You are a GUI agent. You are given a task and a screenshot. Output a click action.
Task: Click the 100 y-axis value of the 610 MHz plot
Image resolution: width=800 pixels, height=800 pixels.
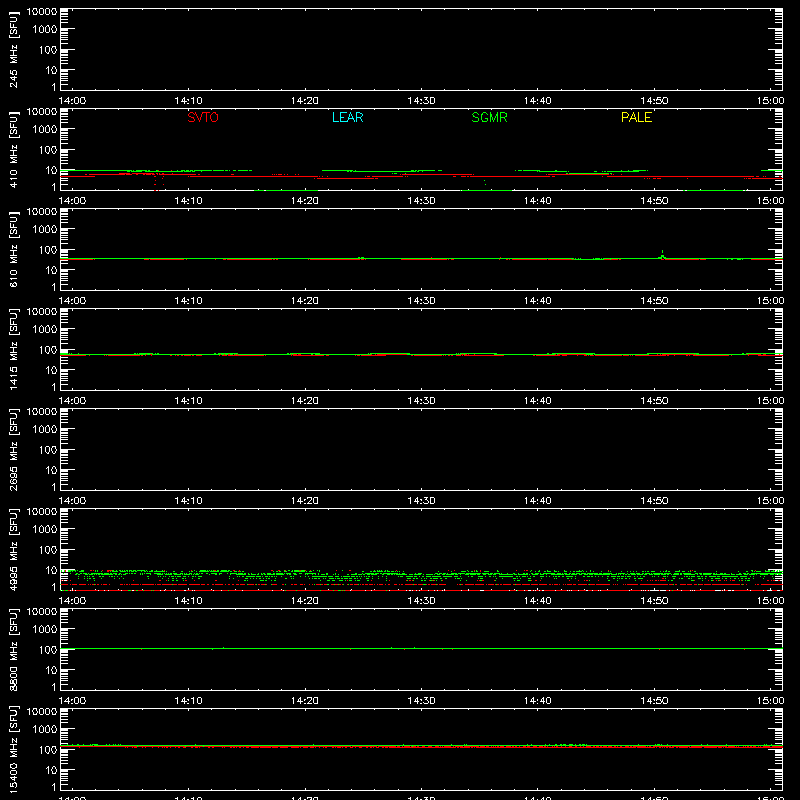coord(48,250)
